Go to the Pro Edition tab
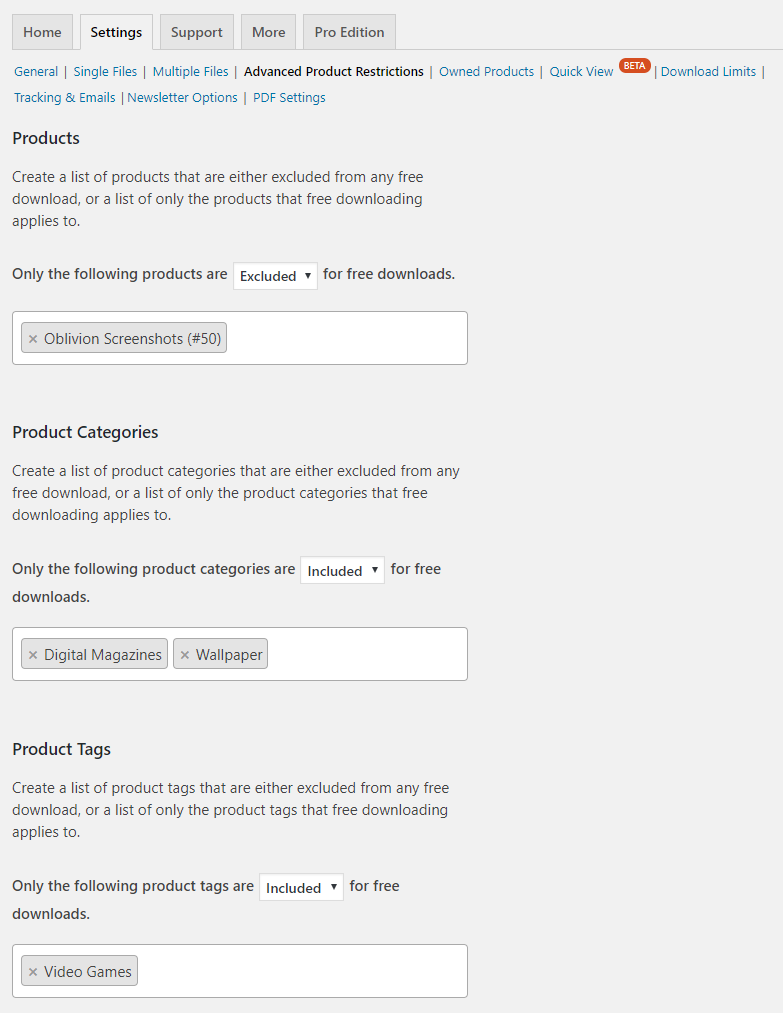Screen dimensions: 783x1013 click(349, 32)
